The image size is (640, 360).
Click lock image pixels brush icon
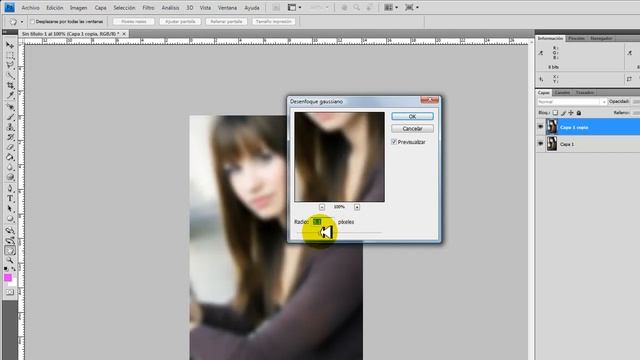pos(563,113)
